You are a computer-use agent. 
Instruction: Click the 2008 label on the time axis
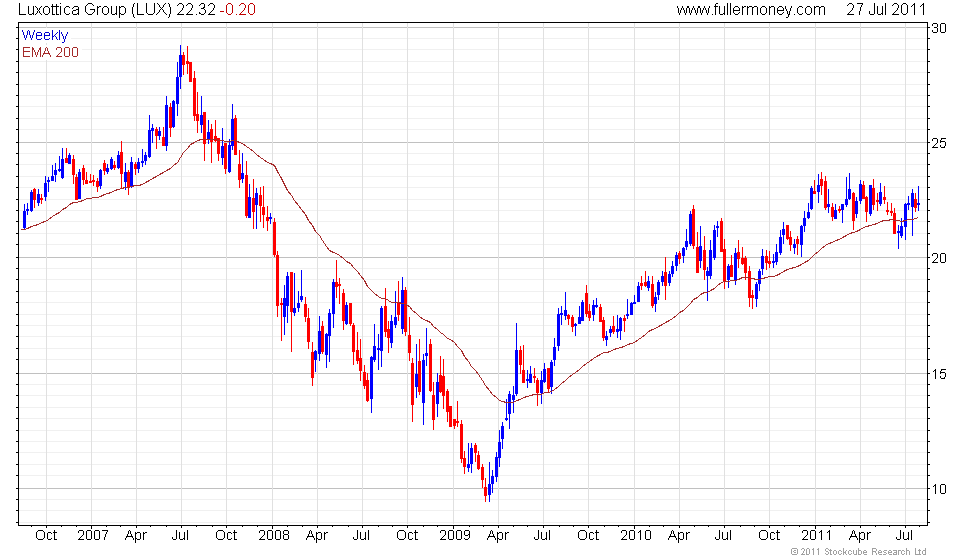click(274, 535)
